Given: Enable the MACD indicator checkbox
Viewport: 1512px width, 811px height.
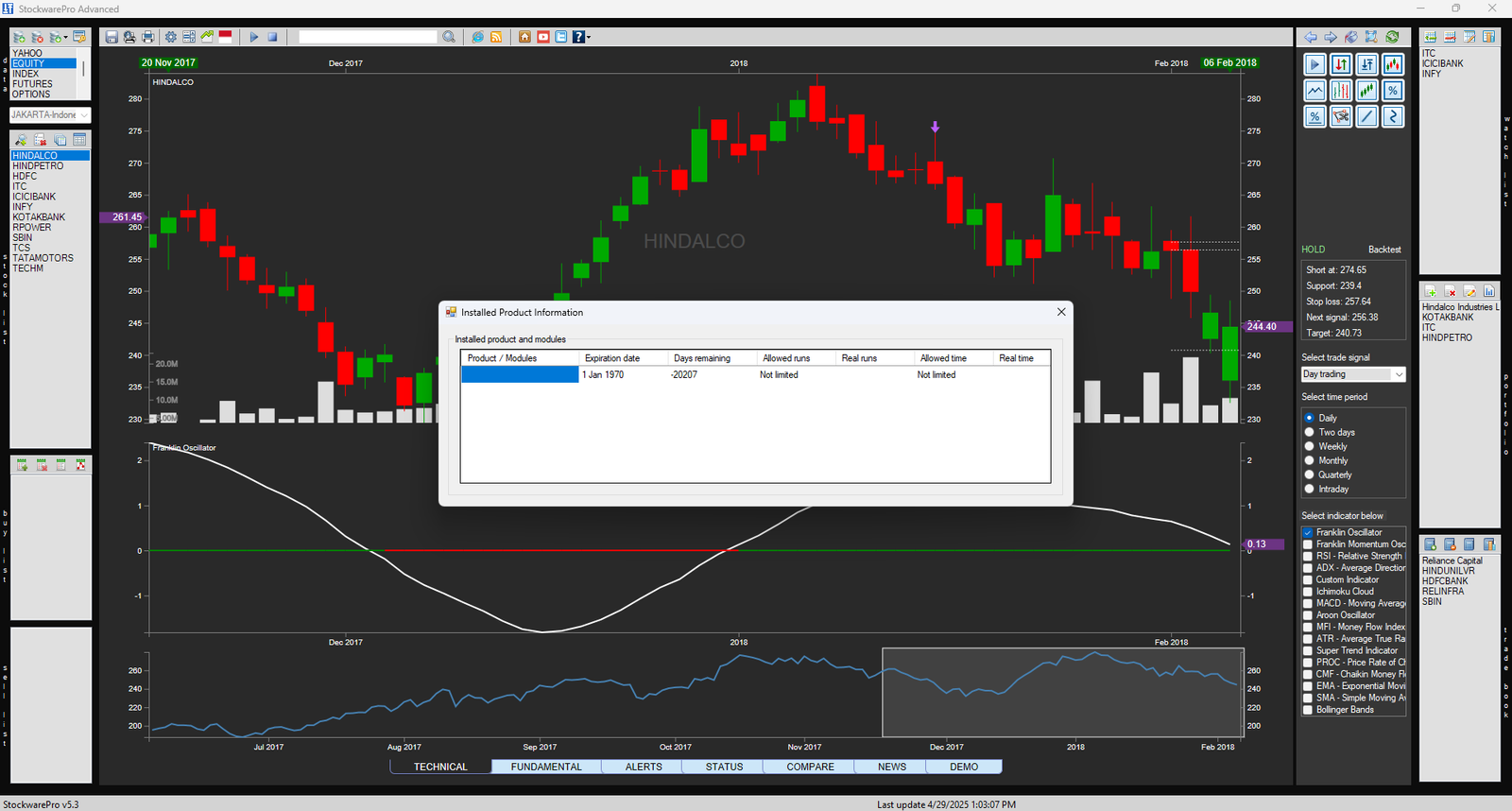Looking at the screenshot, I should coord(1308,603).
